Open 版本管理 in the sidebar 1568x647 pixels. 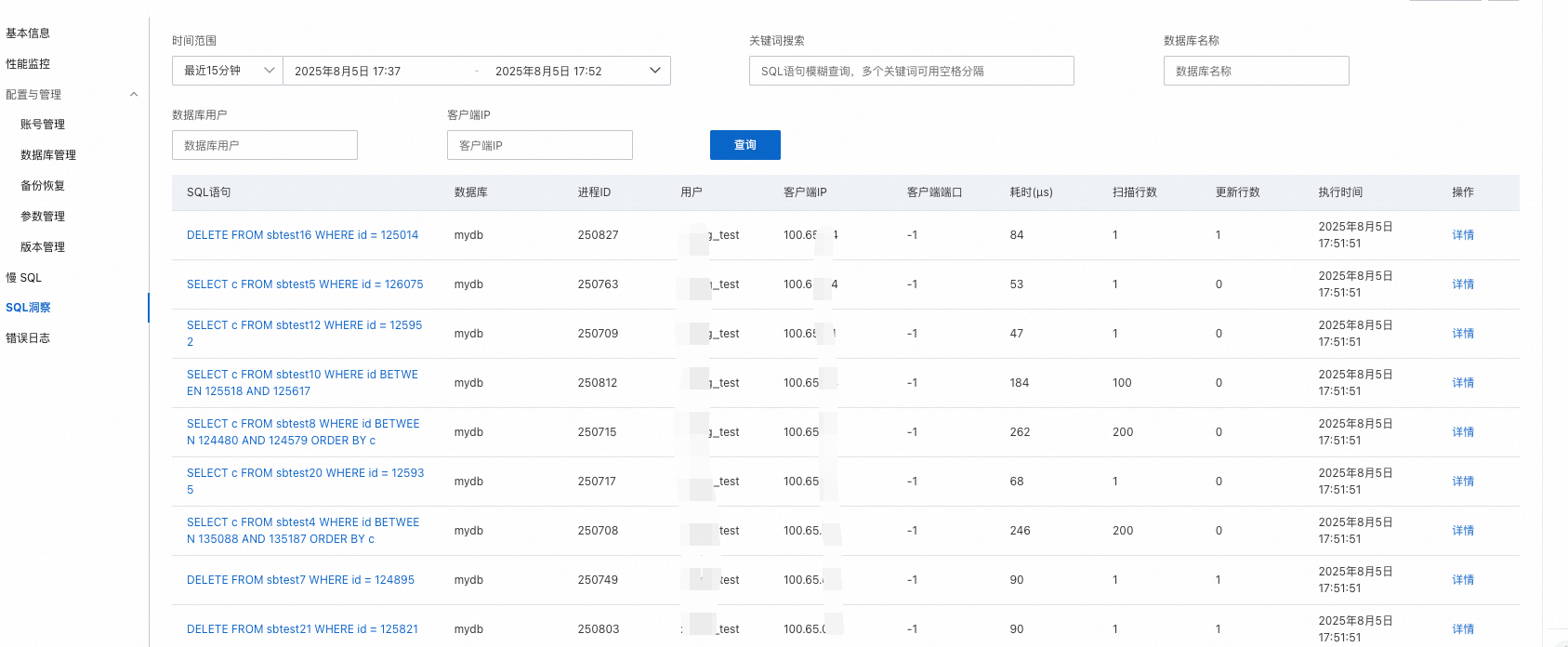coord(43,247)
